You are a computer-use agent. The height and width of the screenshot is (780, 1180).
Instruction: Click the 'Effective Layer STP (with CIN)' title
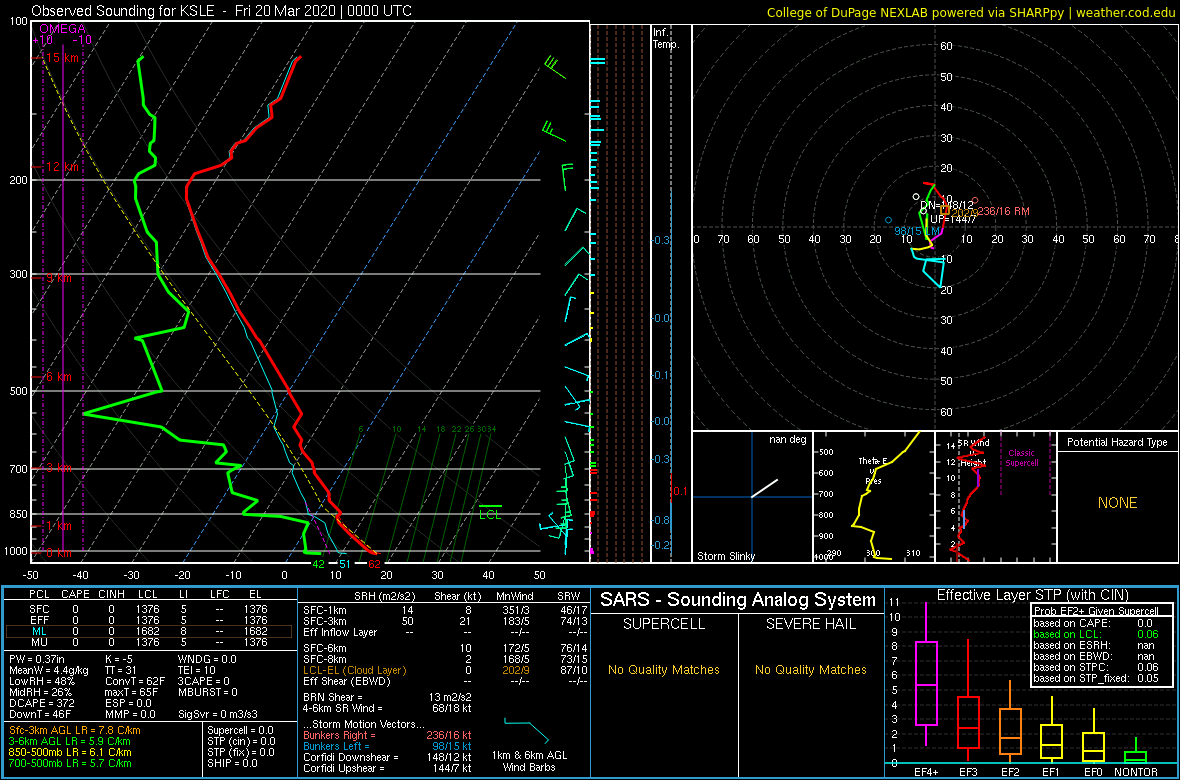click(1030, 595)
